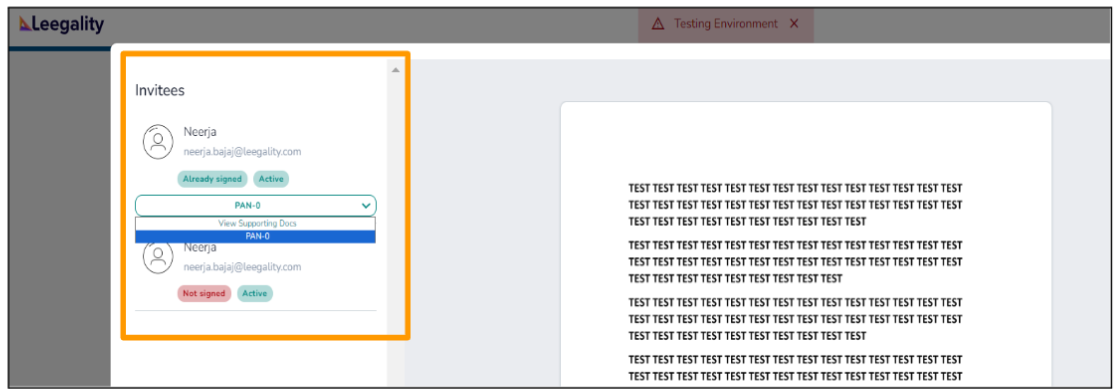Click the Invitees heading
This screenshot has width=1117, height=392.
[x=160, y=91]
